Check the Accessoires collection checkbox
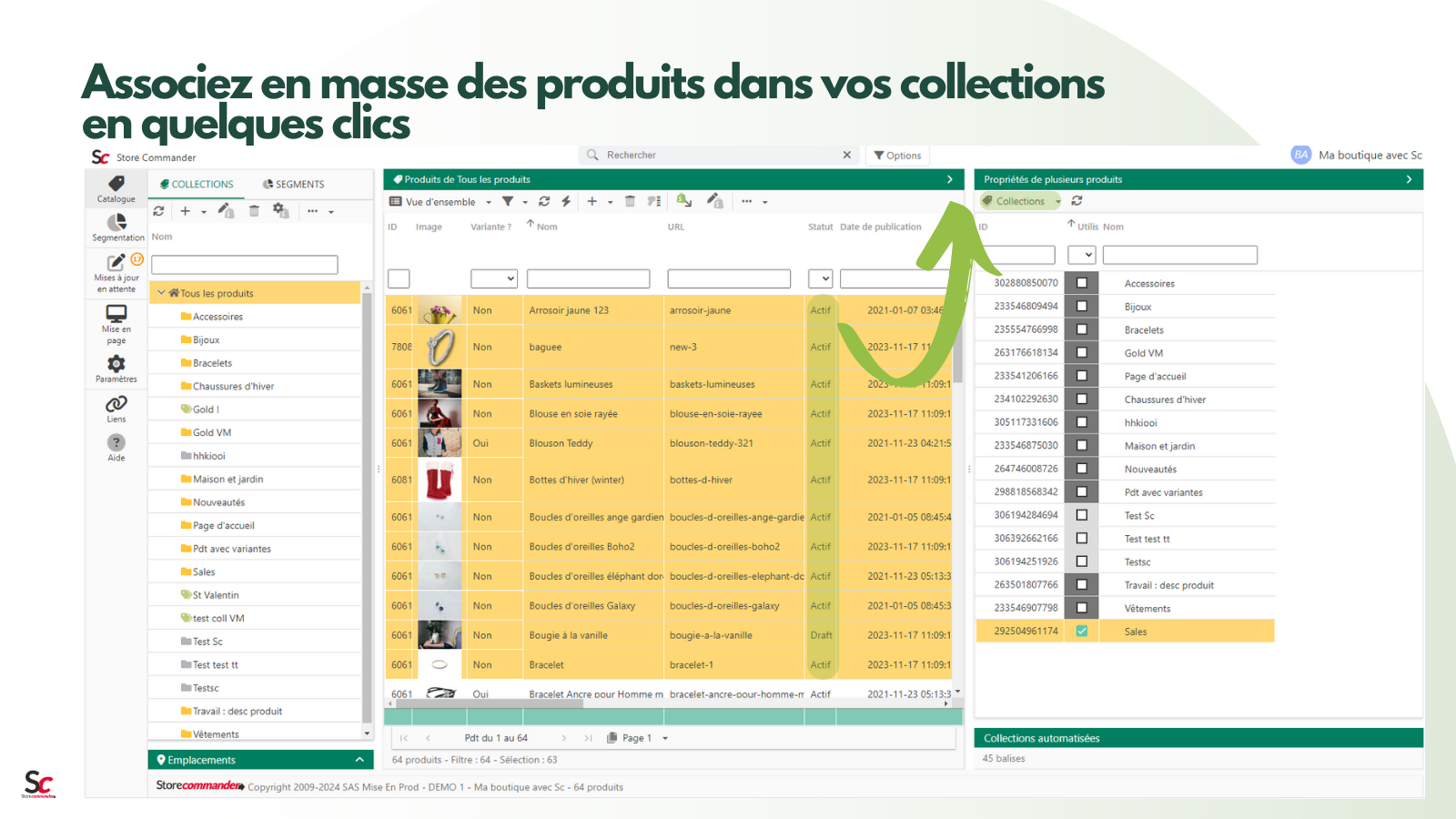This screenshot has height=819, width=1456. coord(1082,283)
